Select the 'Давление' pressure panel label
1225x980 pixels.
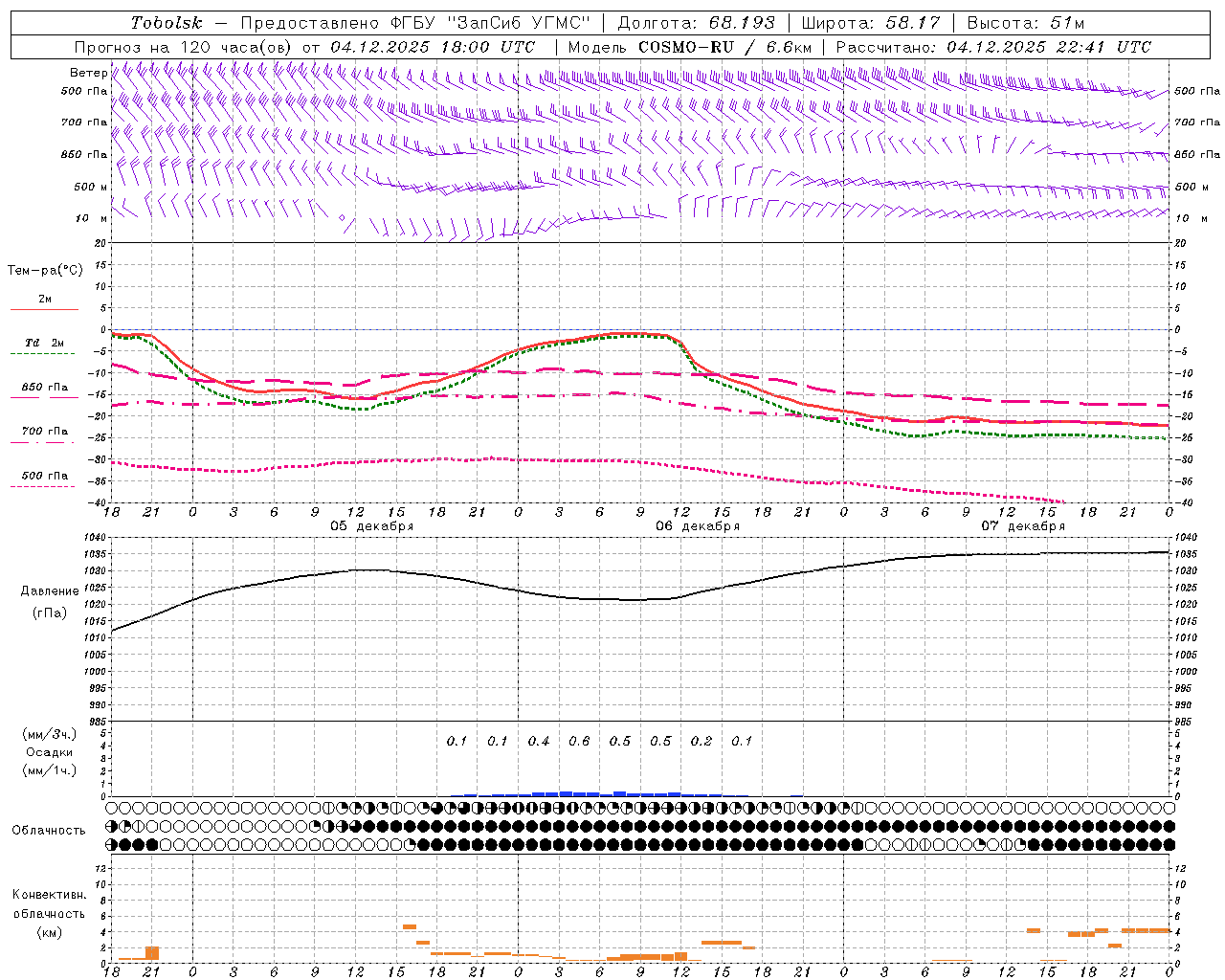point(50,591)
